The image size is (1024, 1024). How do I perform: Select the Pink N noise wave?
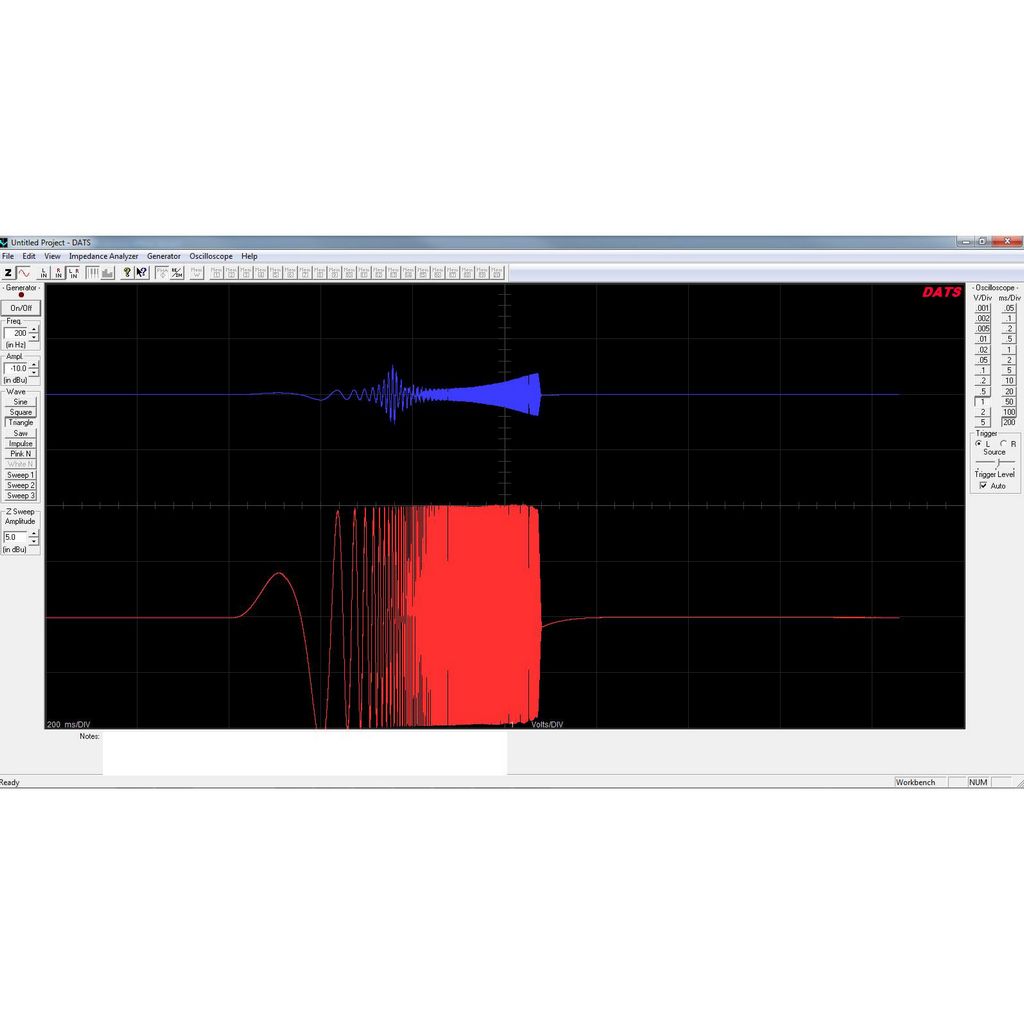click(x=20, y=454)
